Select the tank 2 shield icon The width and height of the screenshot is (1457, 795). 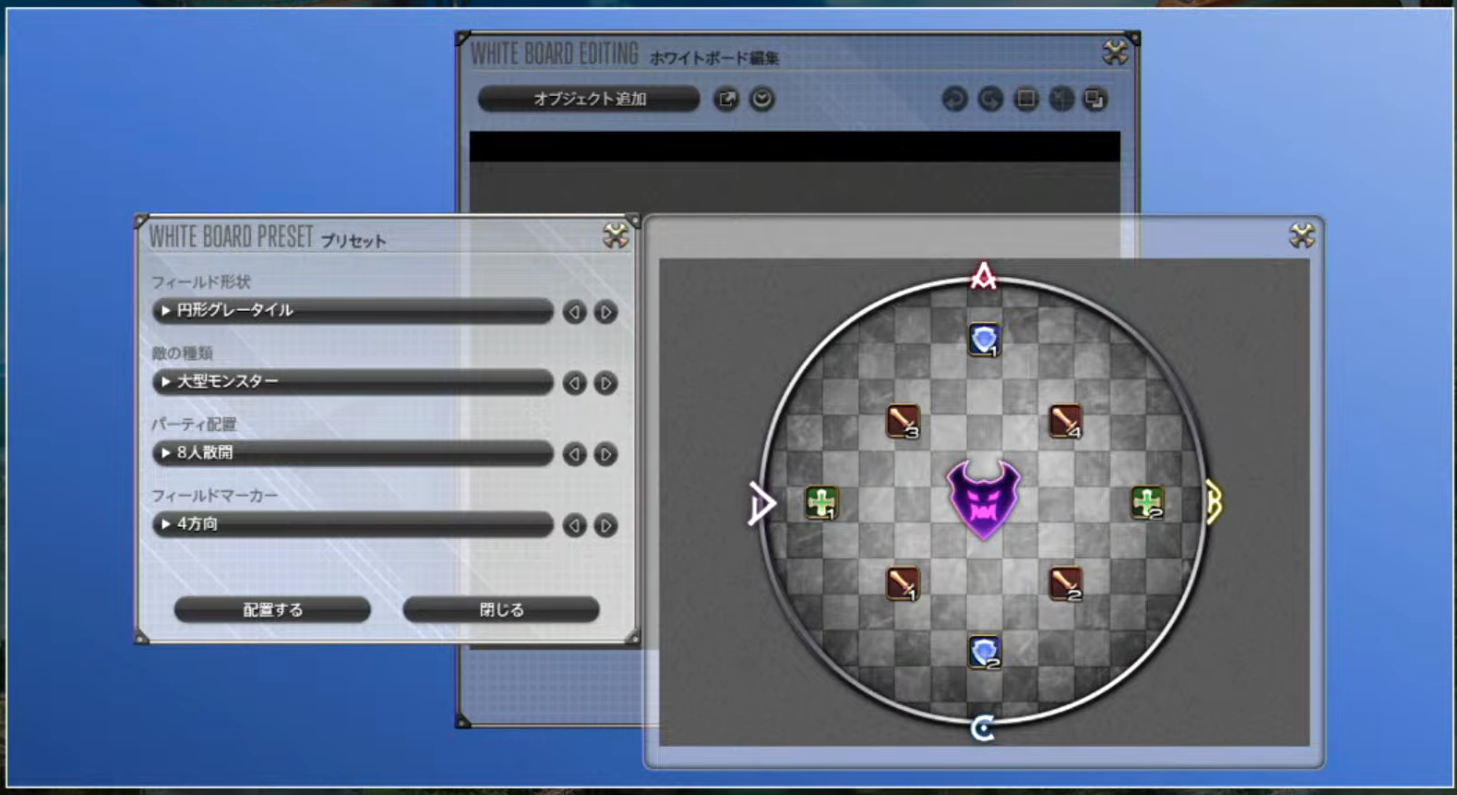tap(984, 652)
